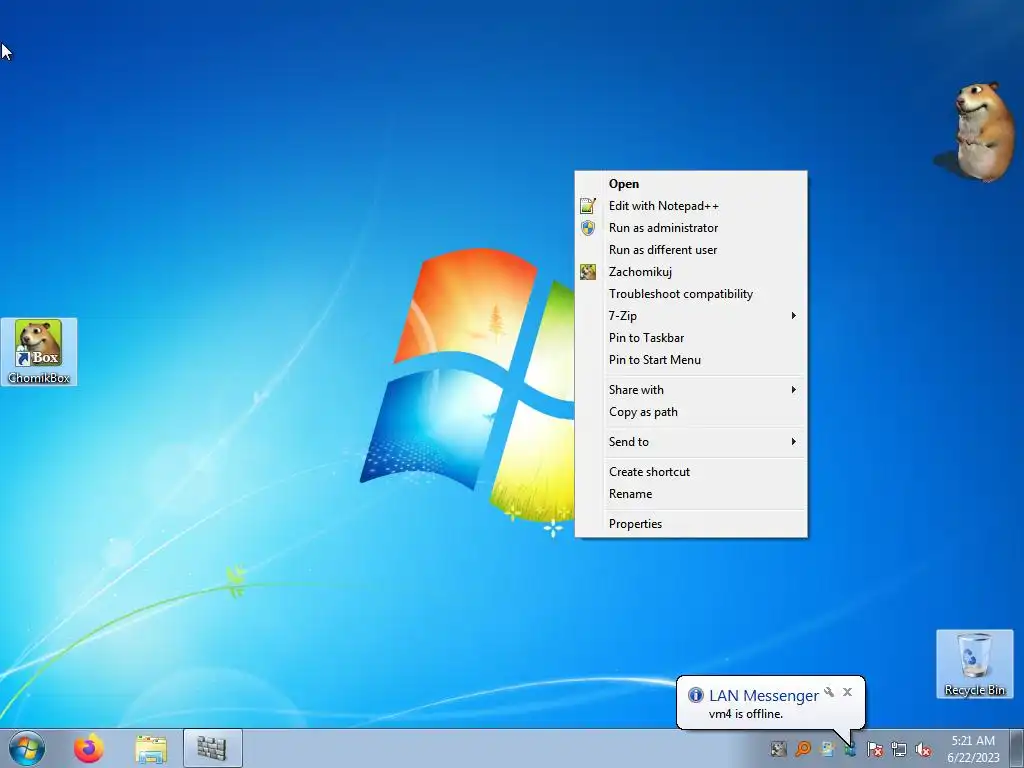The width and height of the screenshot is (1024, 768).
Task: Open the Share with entry in the context menu
Action: (x=690, y=390)
